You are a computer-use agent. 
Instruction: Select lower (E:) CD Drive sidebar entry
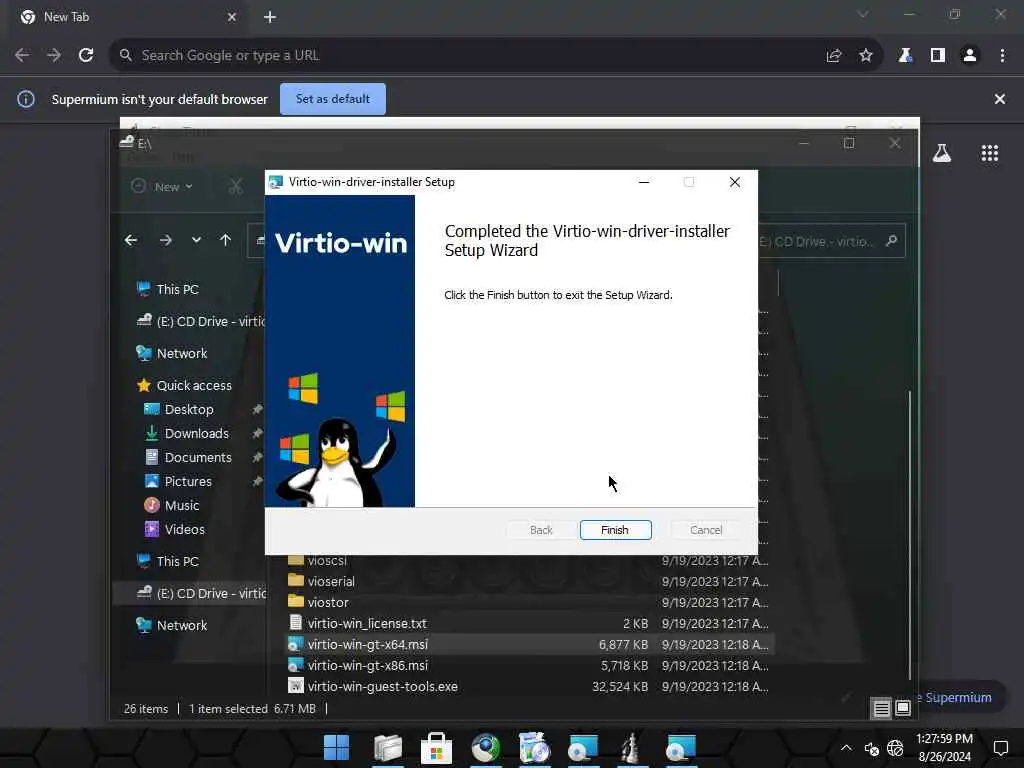pyautogui.click(x=189, y=593)
